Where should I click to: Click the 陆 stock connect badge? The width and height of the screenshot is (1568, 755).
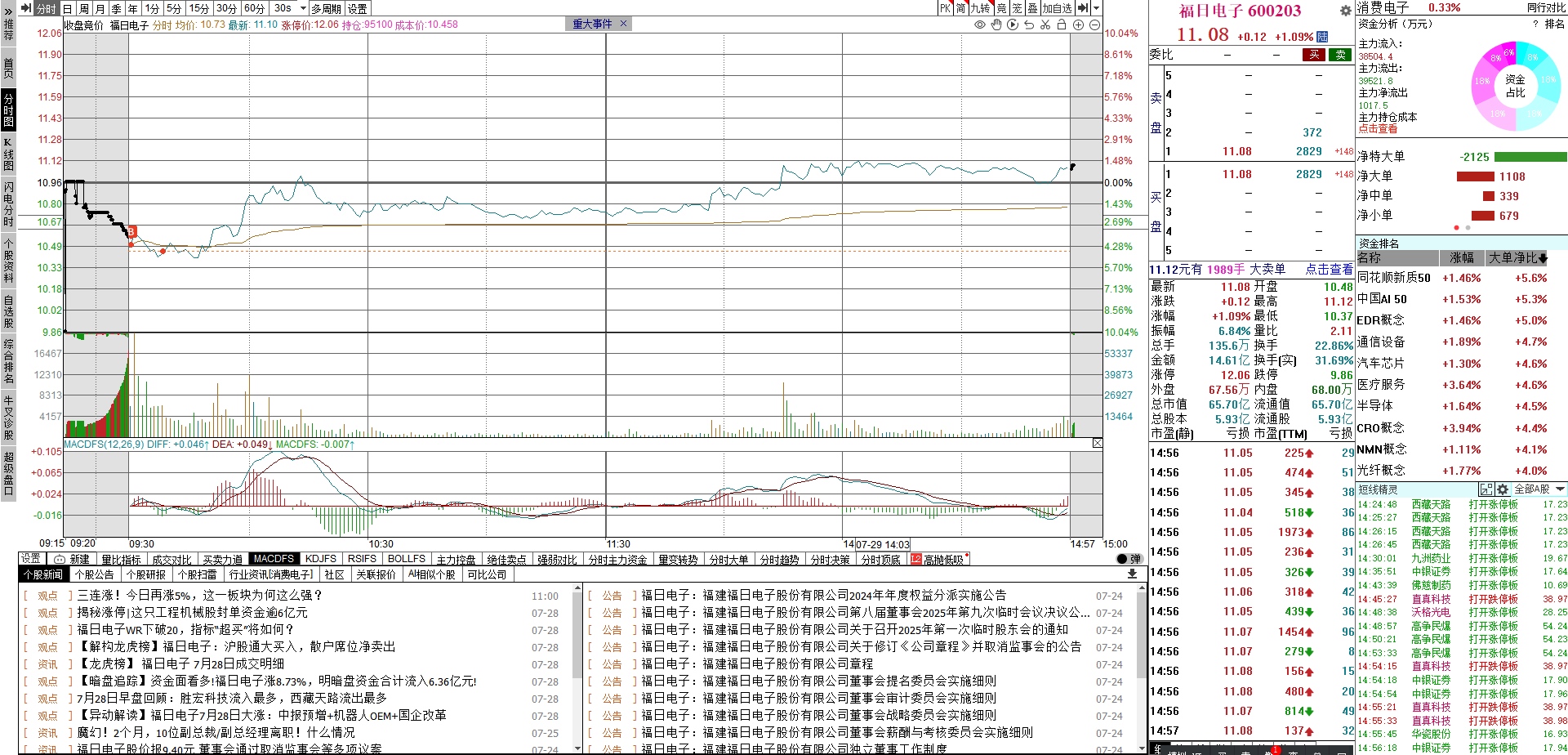point(1323,37)
